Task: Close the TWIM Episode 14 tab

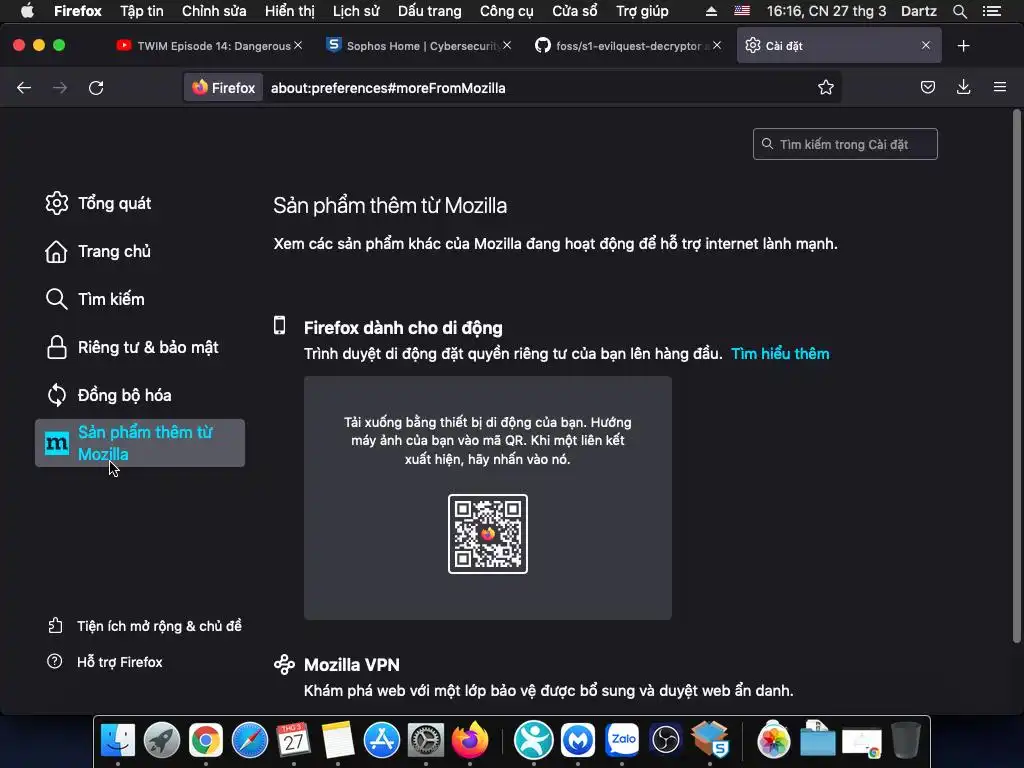Action: 298,45
